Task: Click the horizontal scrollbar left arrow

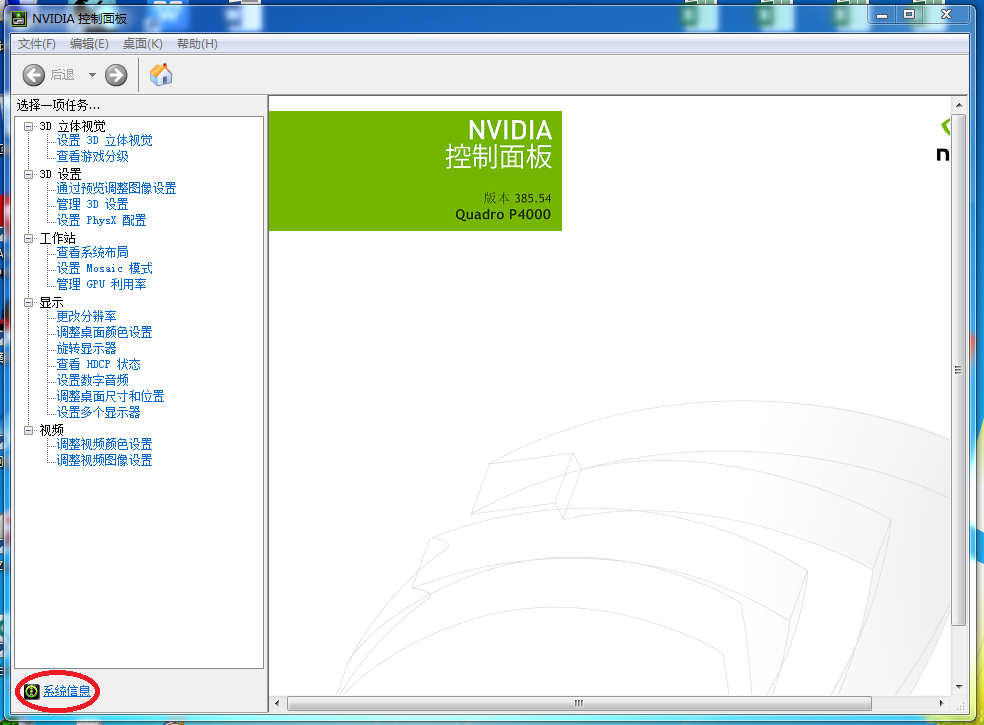Action: coord(277,703)
